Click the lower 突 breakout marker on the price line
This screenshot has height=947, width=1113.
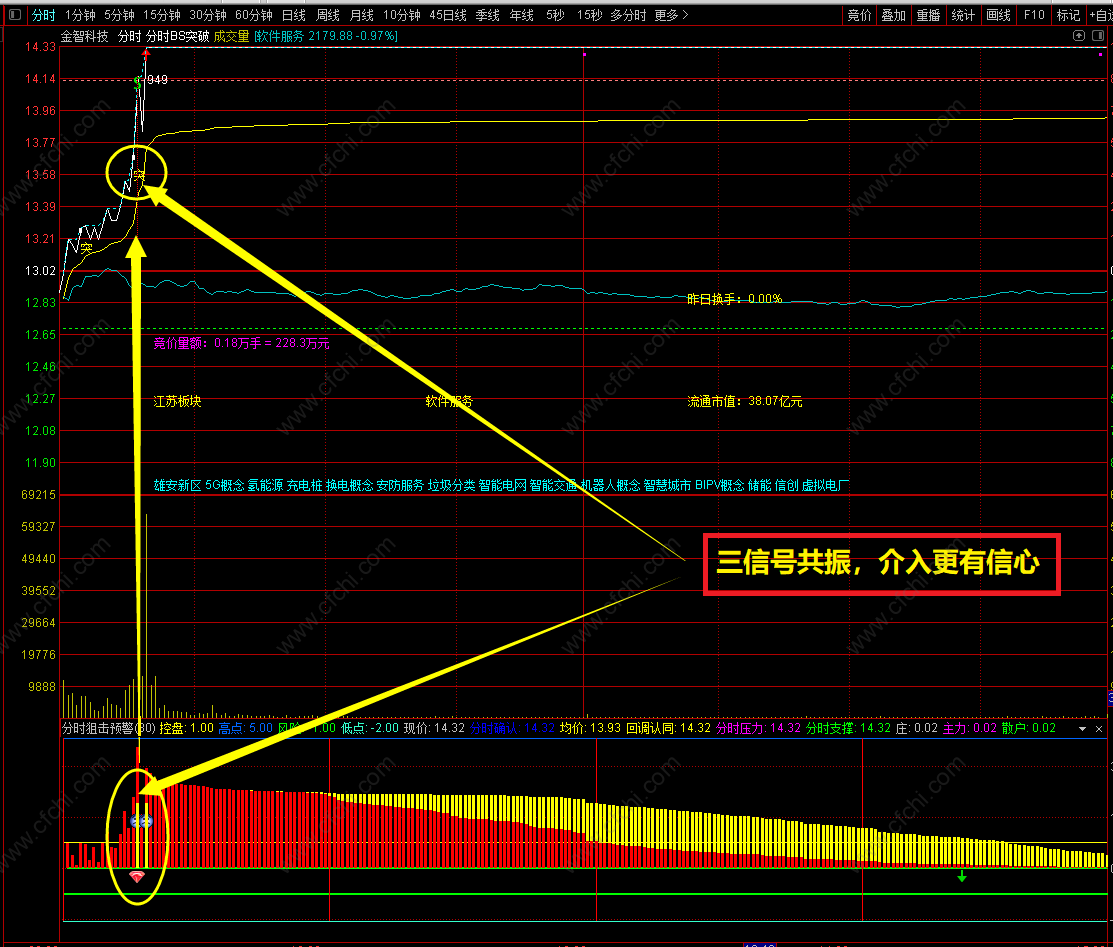(x=86, y=248)
